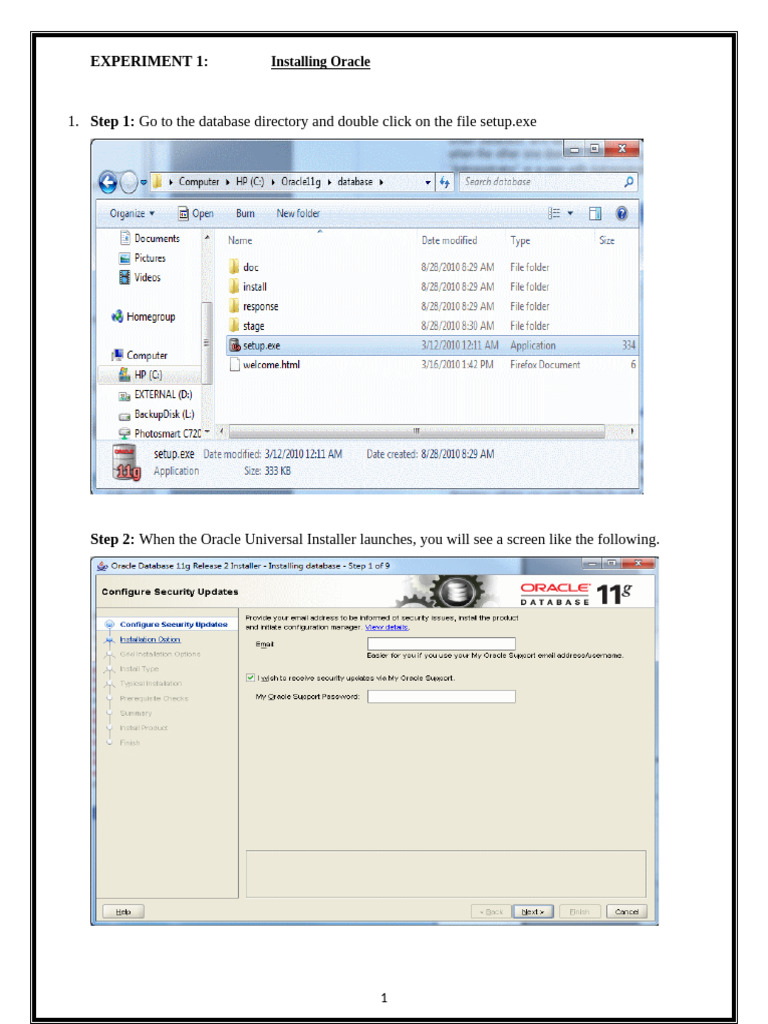The height and width of the screenshot is (1024, 768).
Task: Click the Homegroup icon in navigation pane
Action: (x=118, y=316)
